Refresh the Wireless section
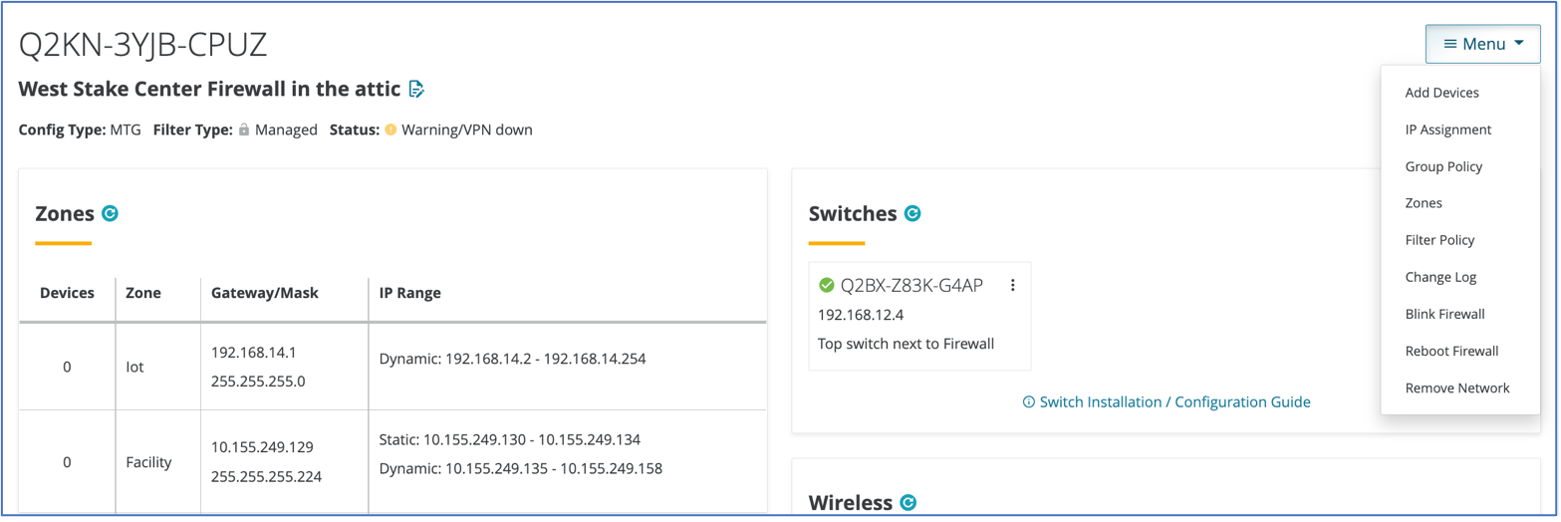Viewport: 1561px width, 522px height. coord(908,502)
